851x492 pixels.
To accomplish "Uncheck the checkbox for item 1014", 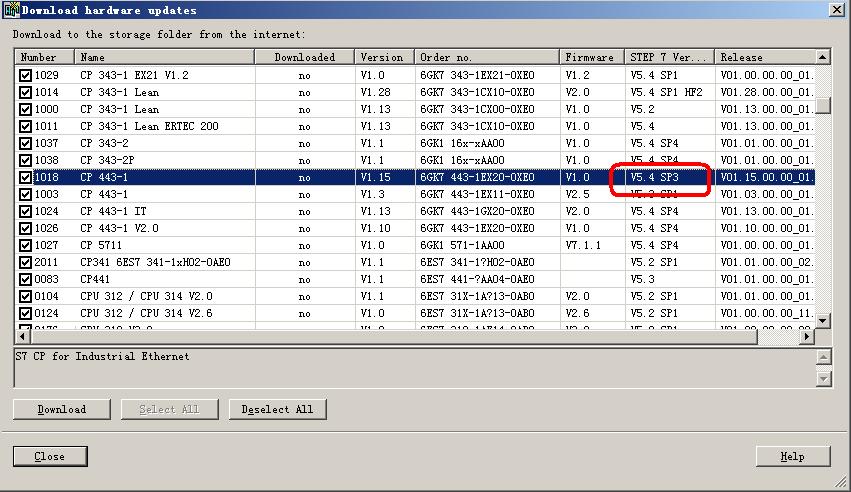I will 26,92.
